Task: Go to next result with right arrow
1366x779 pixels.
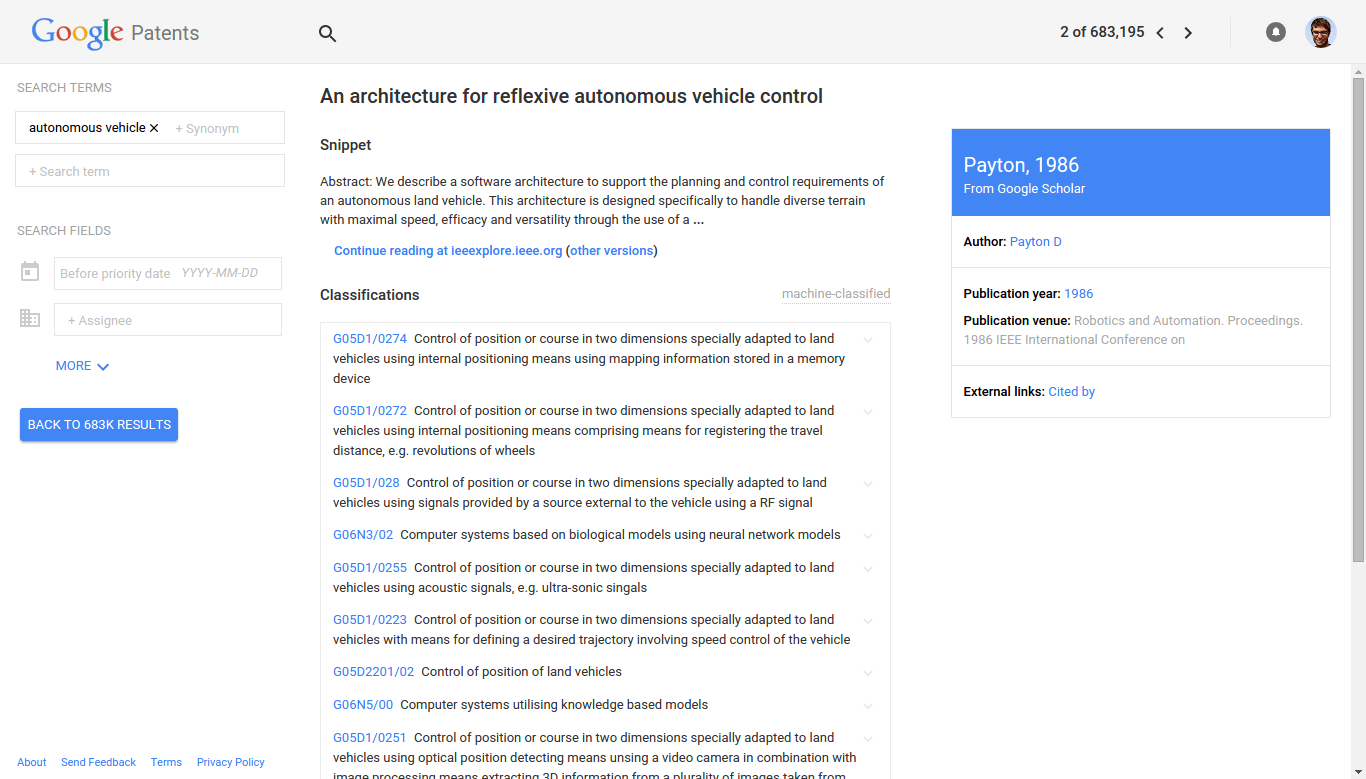Action: click(1188, 32)
